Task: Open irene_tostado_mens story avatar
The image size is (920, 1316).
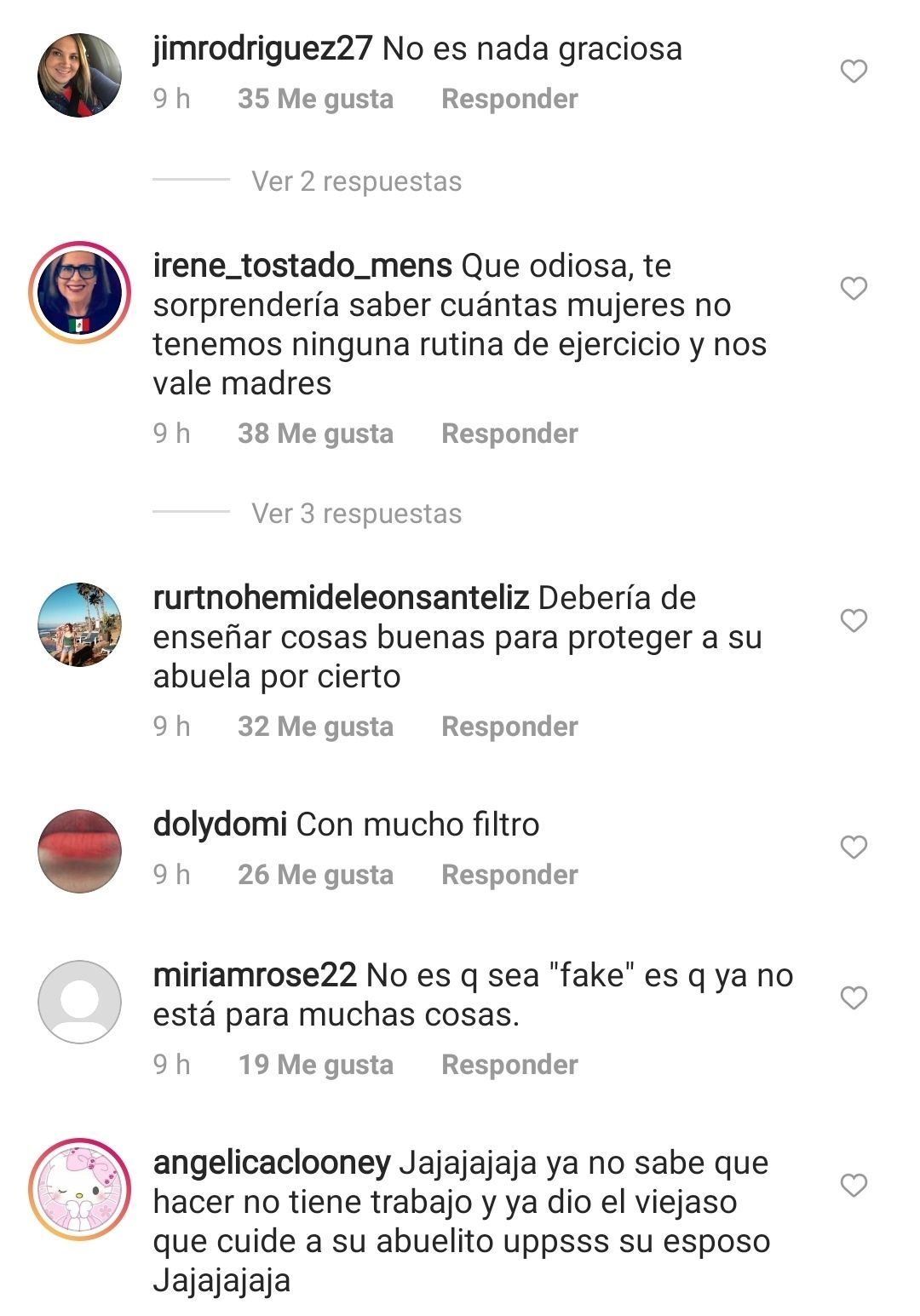Action: (79, 293)
